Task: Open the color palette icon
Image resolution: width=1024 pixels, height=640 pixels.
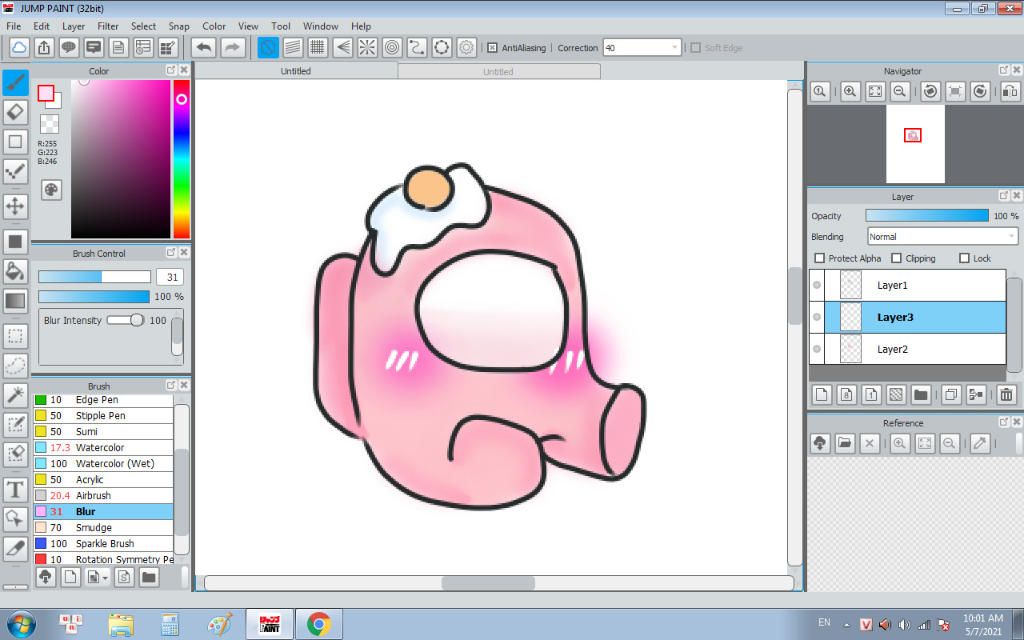Action: pos(51,190)
